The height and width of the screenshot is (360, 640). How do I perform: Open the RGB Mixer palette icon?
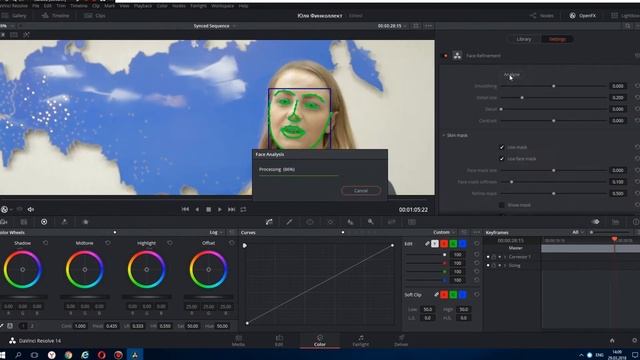pos(64,222)
